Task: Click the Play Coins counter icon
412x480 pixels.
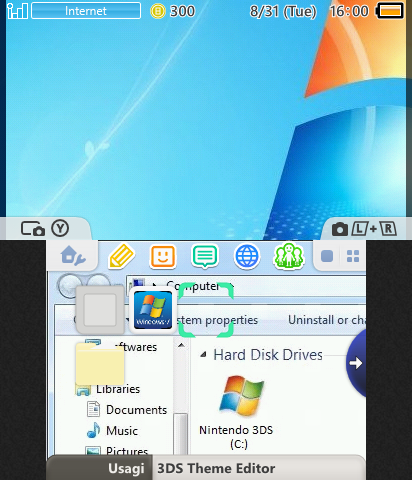Action: pos(158,11)
